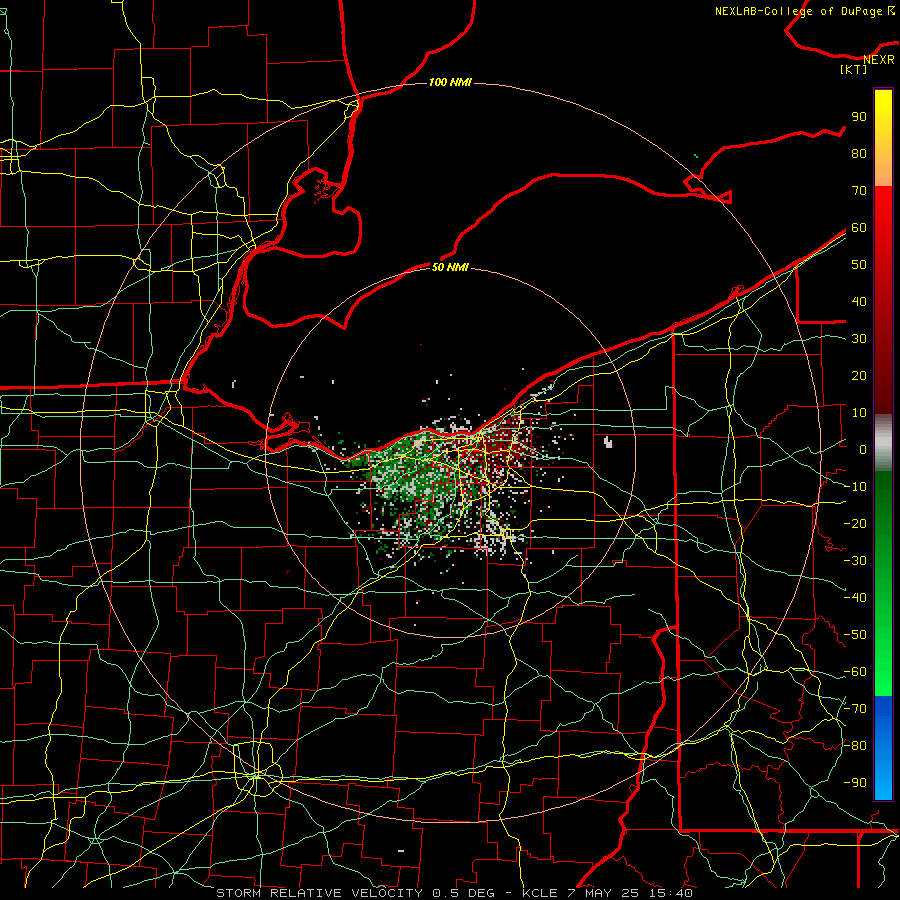Click the -20 value on velocity scale
Viewport: 900px width, 900px height.
tap(855, 524)
